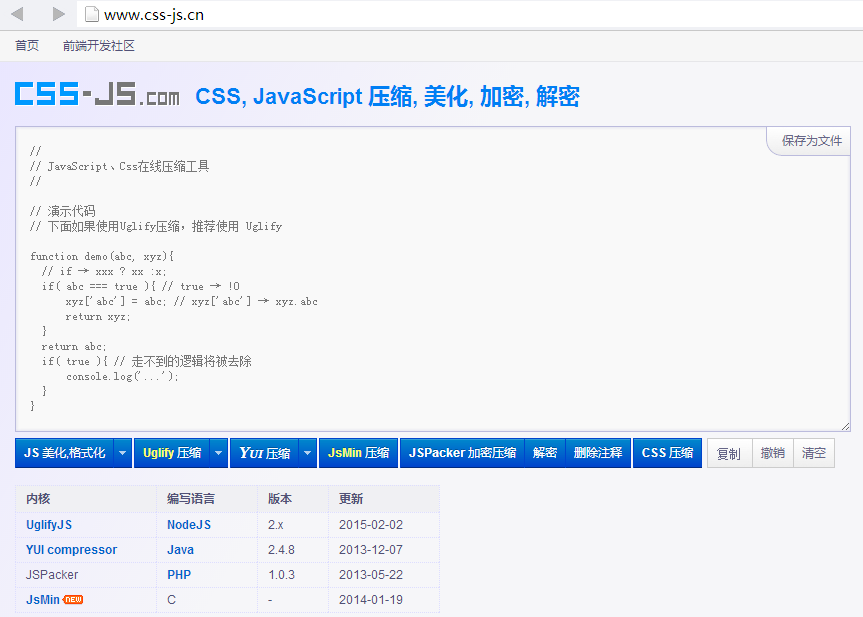This screenshot has width=863, height=617.
Task: Click the textarea resize handle corner
Action: [x=845, y=427]
